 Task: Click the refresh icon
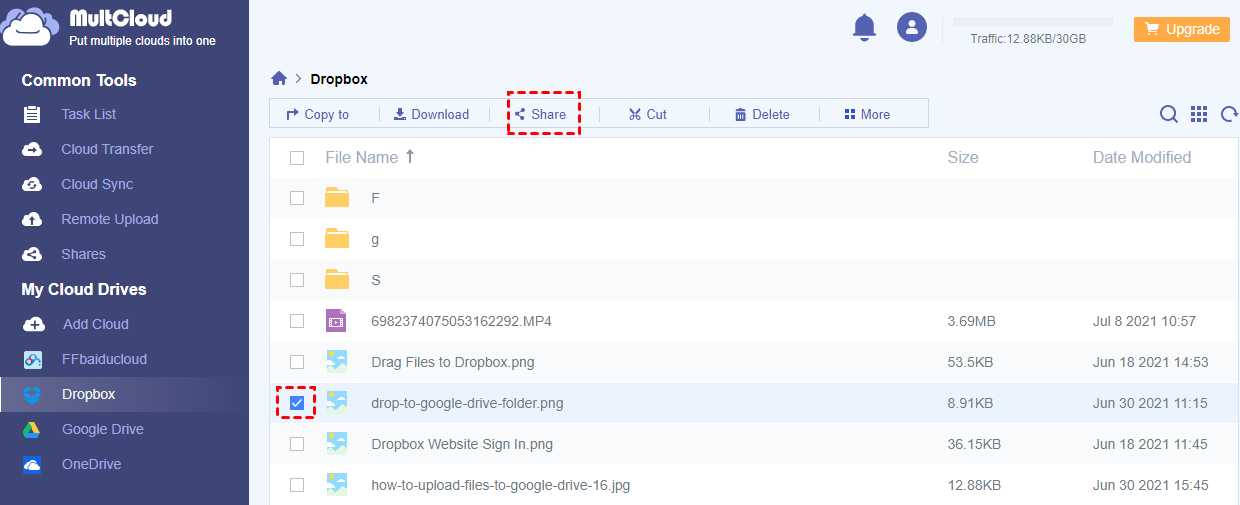pyautogui.click(x=1230, y=114)
